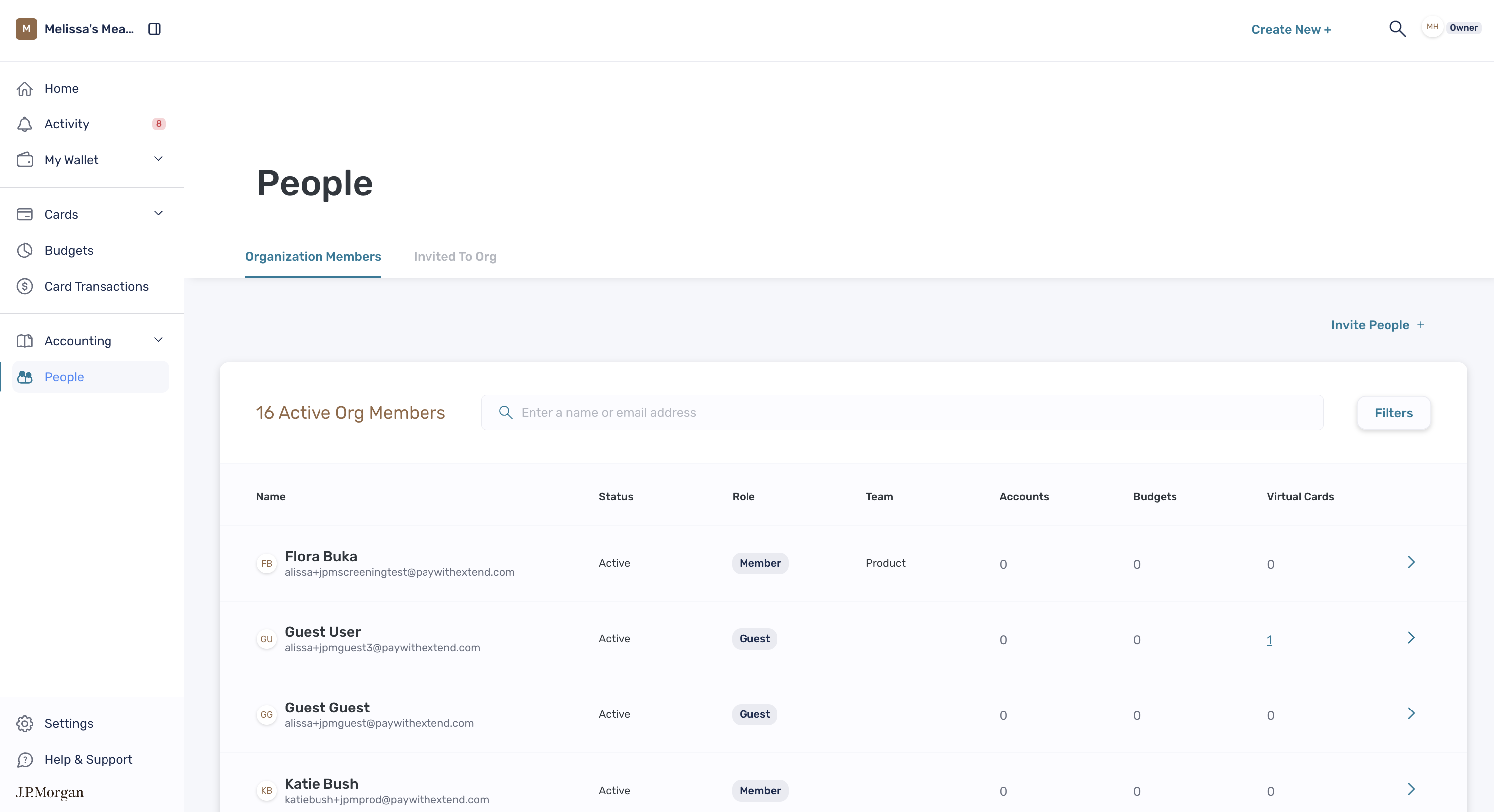Click the plus icon beside Invite People
Screen dimensions: 1494x812
[1420, 325]
